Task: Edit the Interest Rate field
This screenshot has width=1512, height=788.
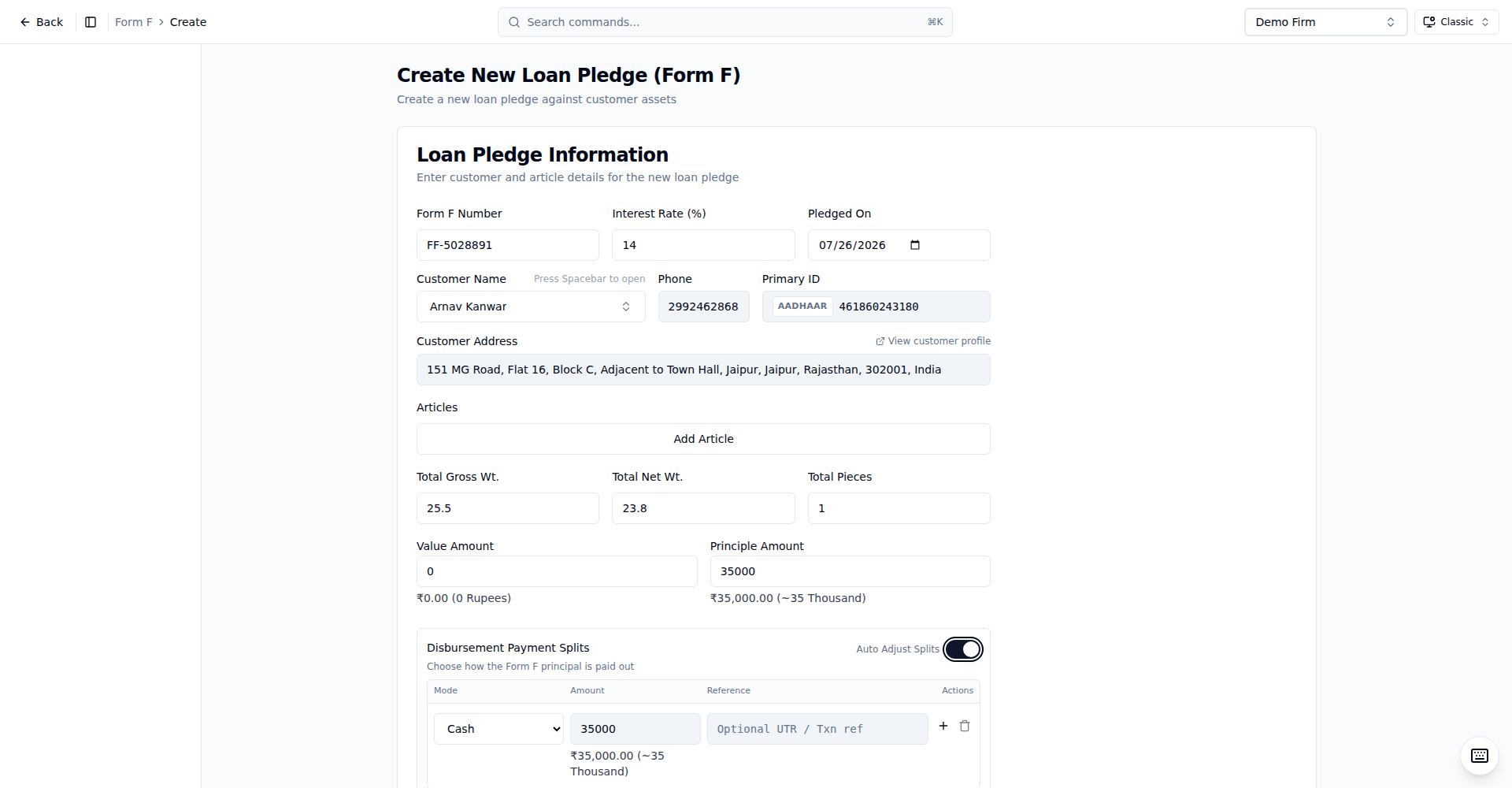Action: coord(703,245)
